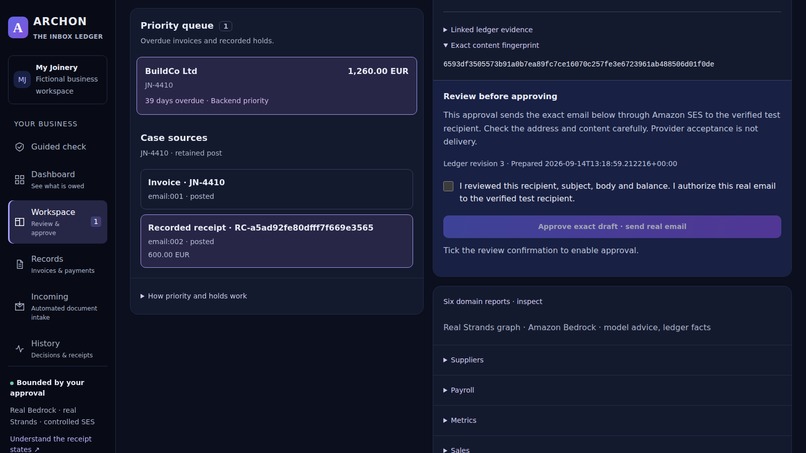Click the Incoming inbox icon

[x=20, y=306]
